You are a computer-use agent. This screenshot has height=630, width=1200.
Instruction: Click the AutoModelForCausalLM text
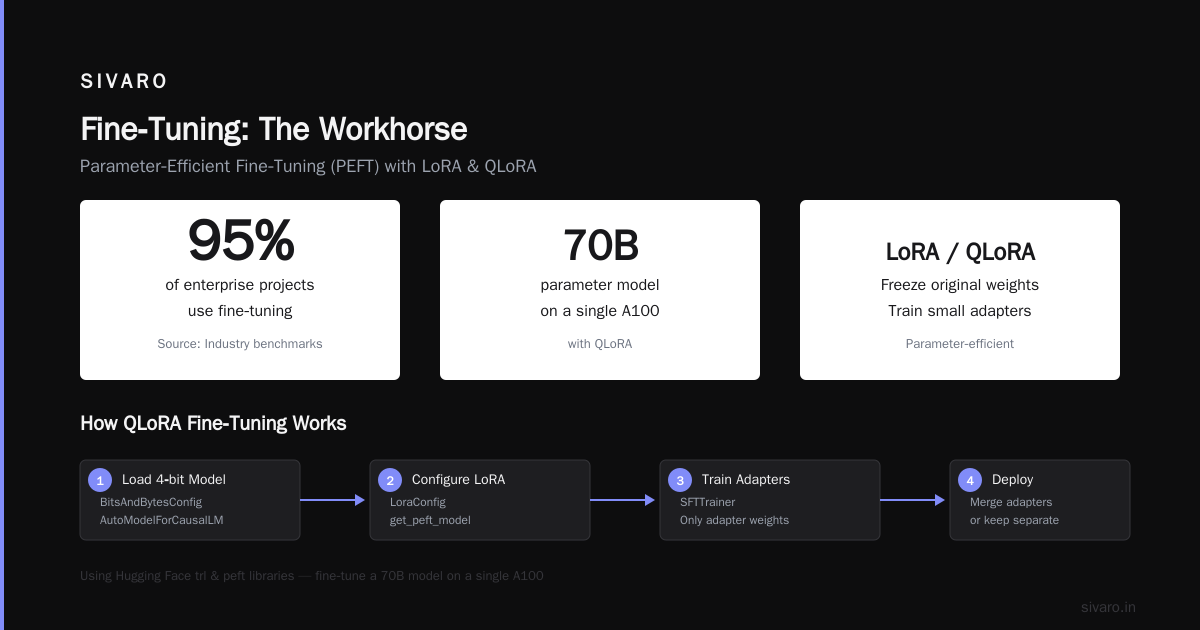163,520
